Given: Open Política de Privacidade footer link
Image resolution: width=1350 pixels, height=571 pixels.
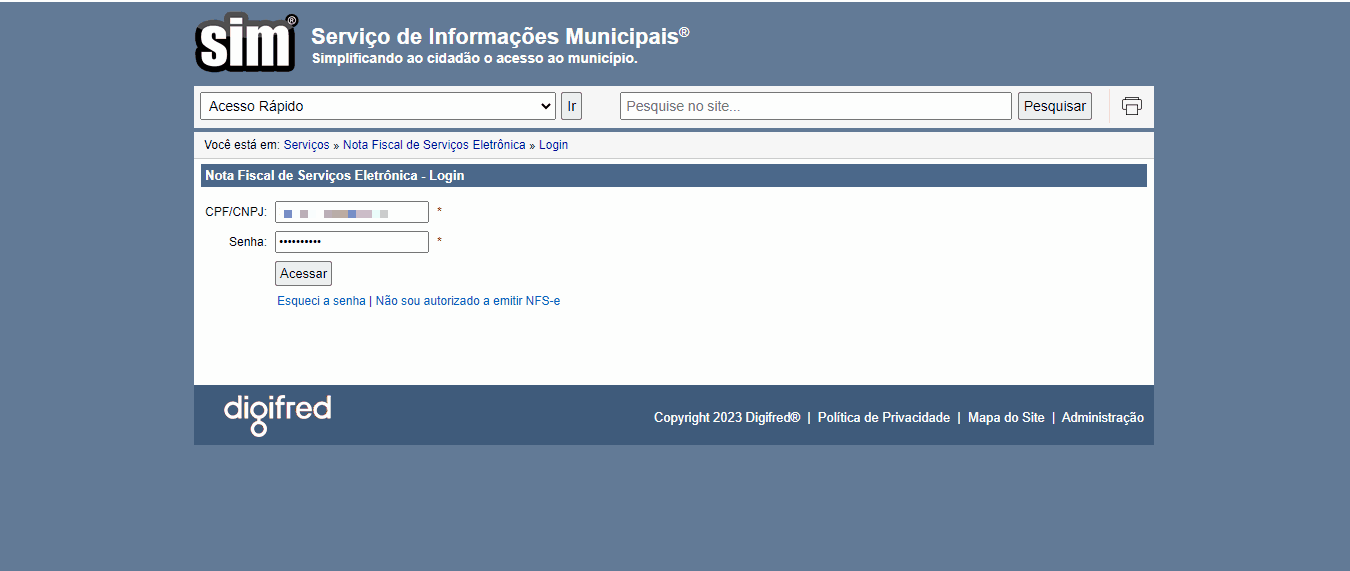Looking at the screenshot, I should (x=884, y=418).
